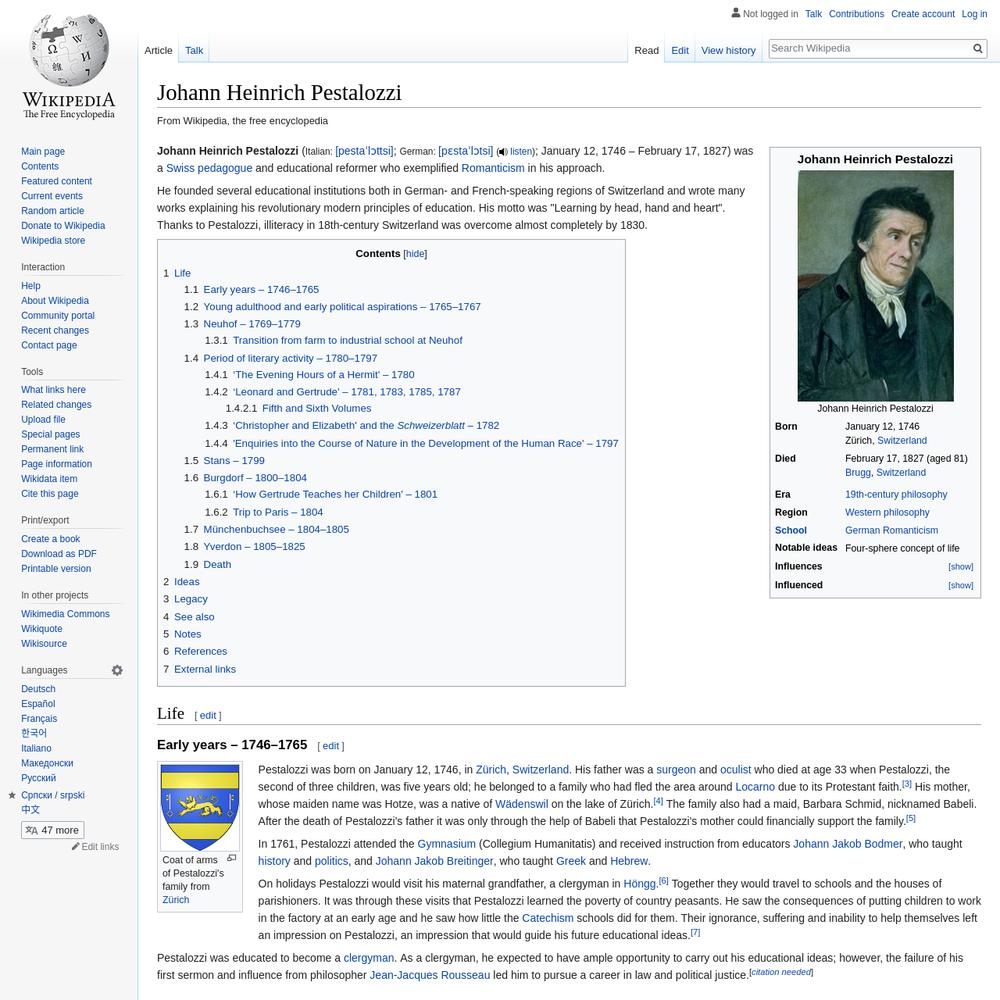Open the Printable version link
The height and width of the screenshot is (1000, 1000).
pos(56,568)
